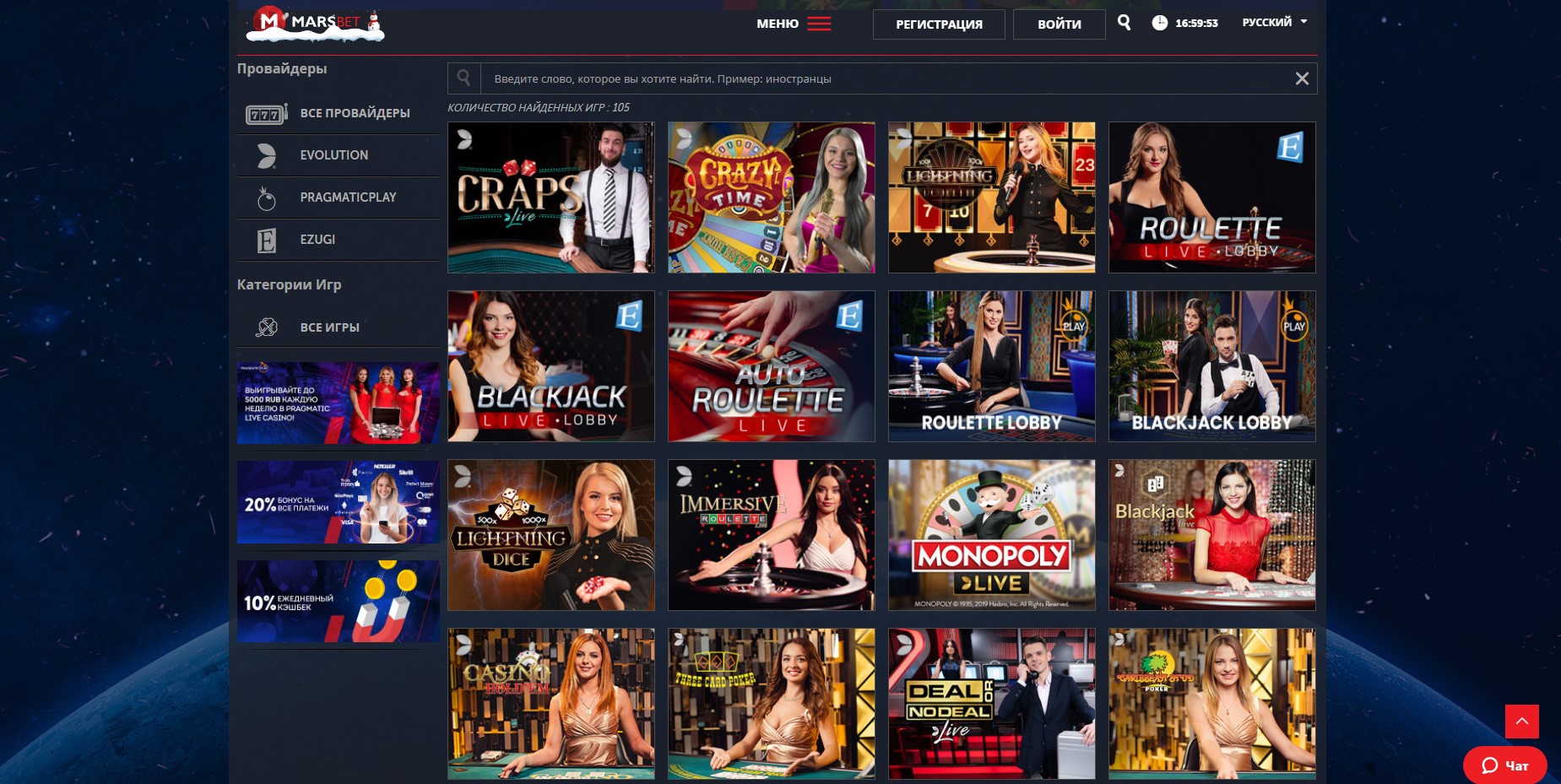Open the Lightning Dice game
1561x784 pixels.
pyautogui.click(x=551, y=535)
